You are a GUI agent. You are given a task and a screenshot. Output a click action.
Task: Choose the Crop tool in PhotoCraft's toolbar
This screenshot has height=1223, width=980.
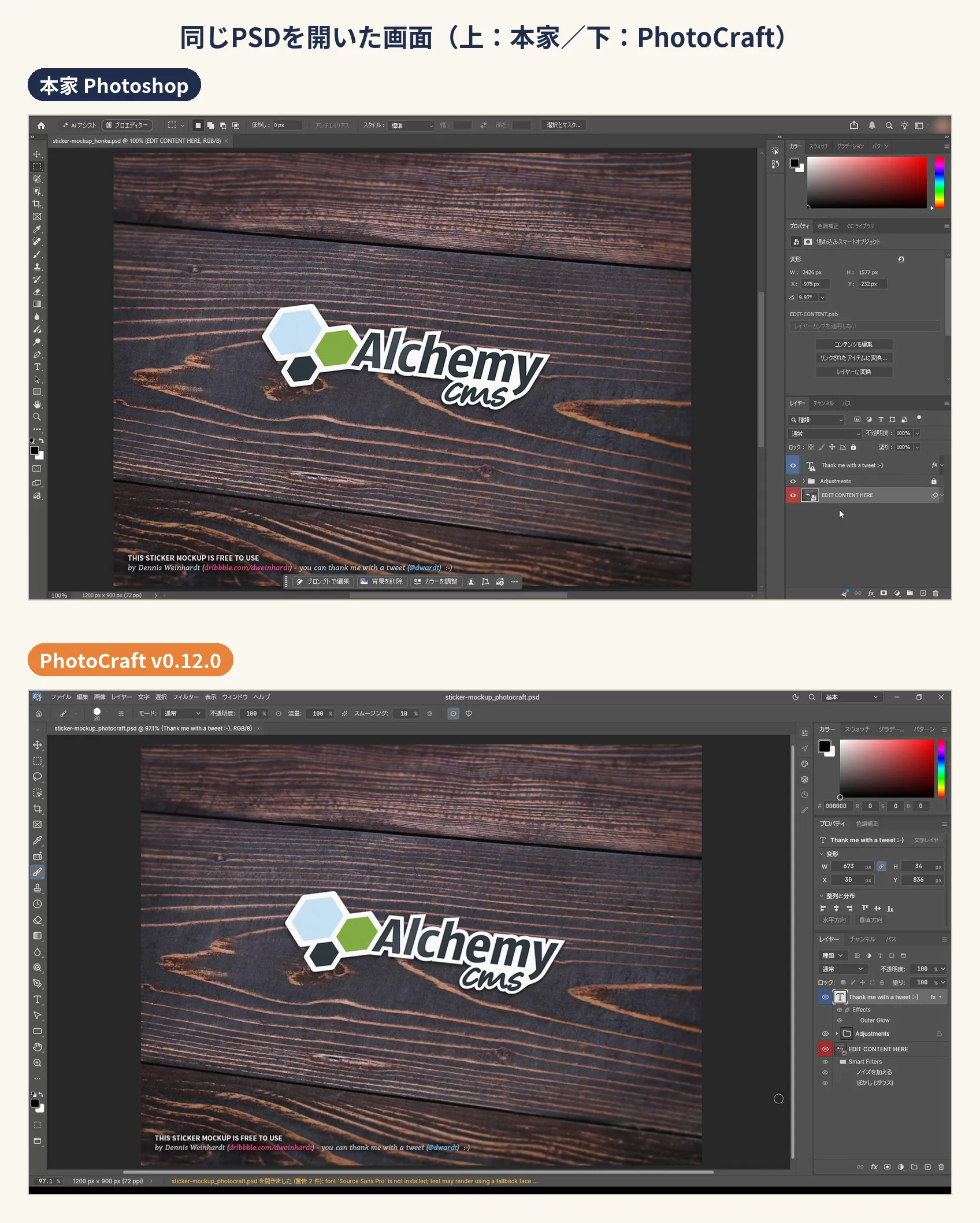tap(38, 808)
